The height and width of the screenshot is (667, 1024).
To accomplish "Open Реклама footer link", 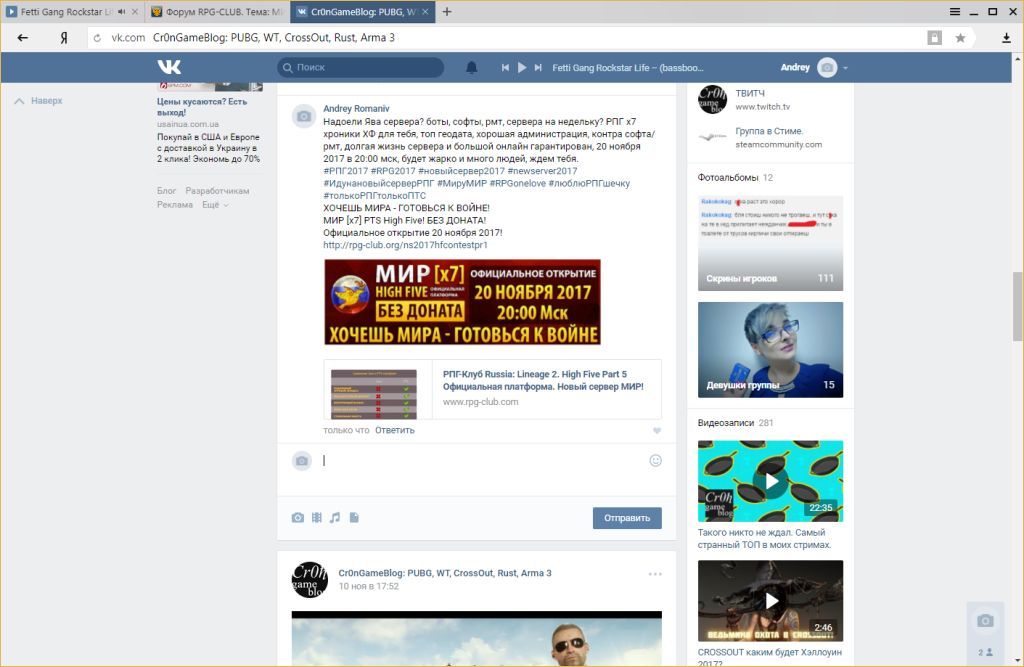I will pyautogui.click(x=175, y=204).
